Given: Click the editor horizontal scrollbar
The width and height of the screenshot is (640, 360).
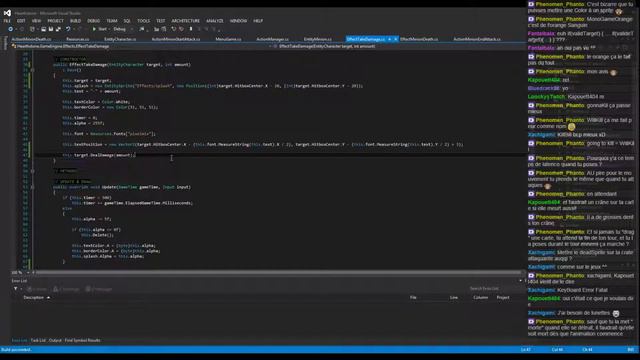Looking at the screenshot, I should click(x=278, y=272).
